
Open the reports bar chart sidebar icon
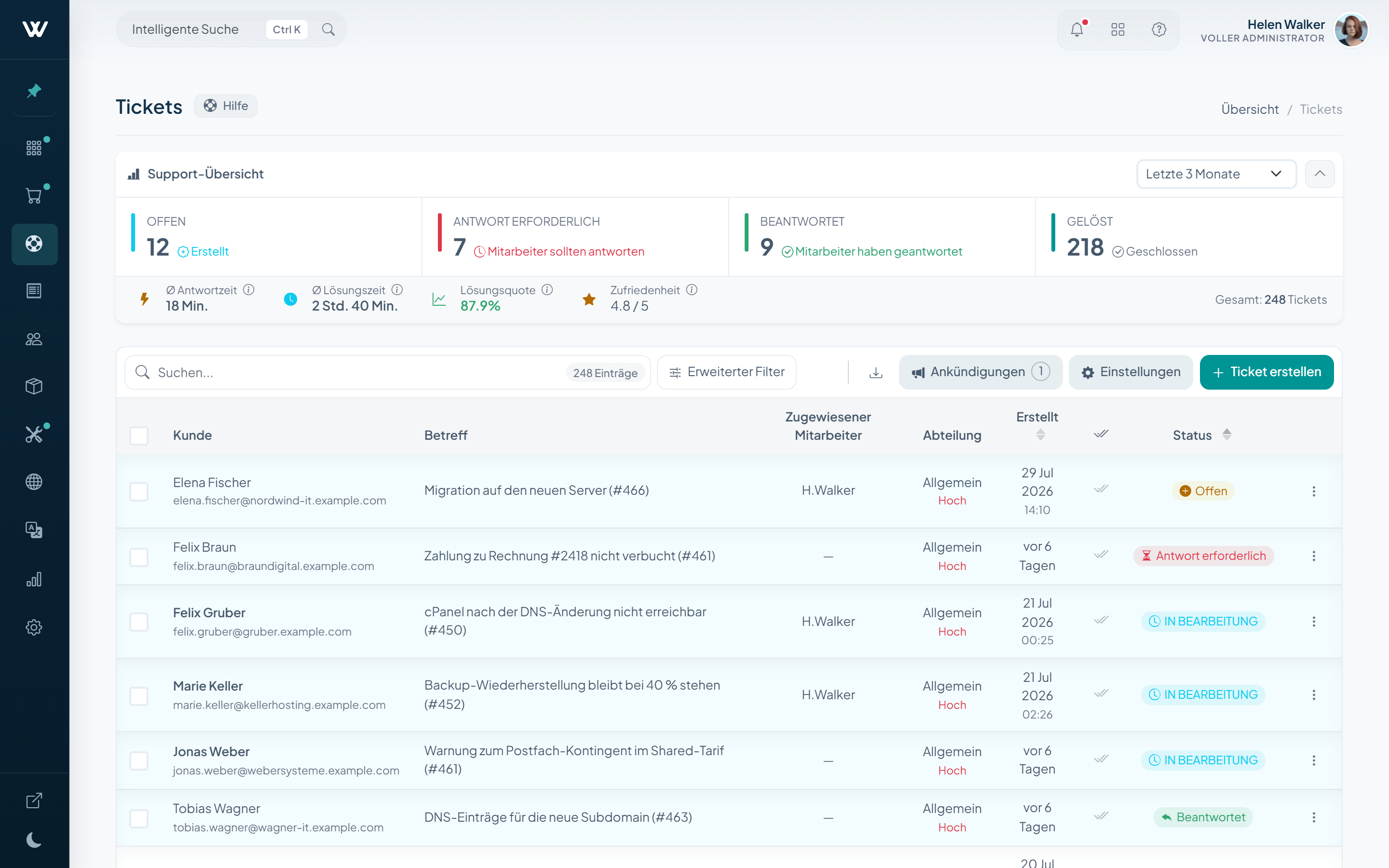(34, 579)
